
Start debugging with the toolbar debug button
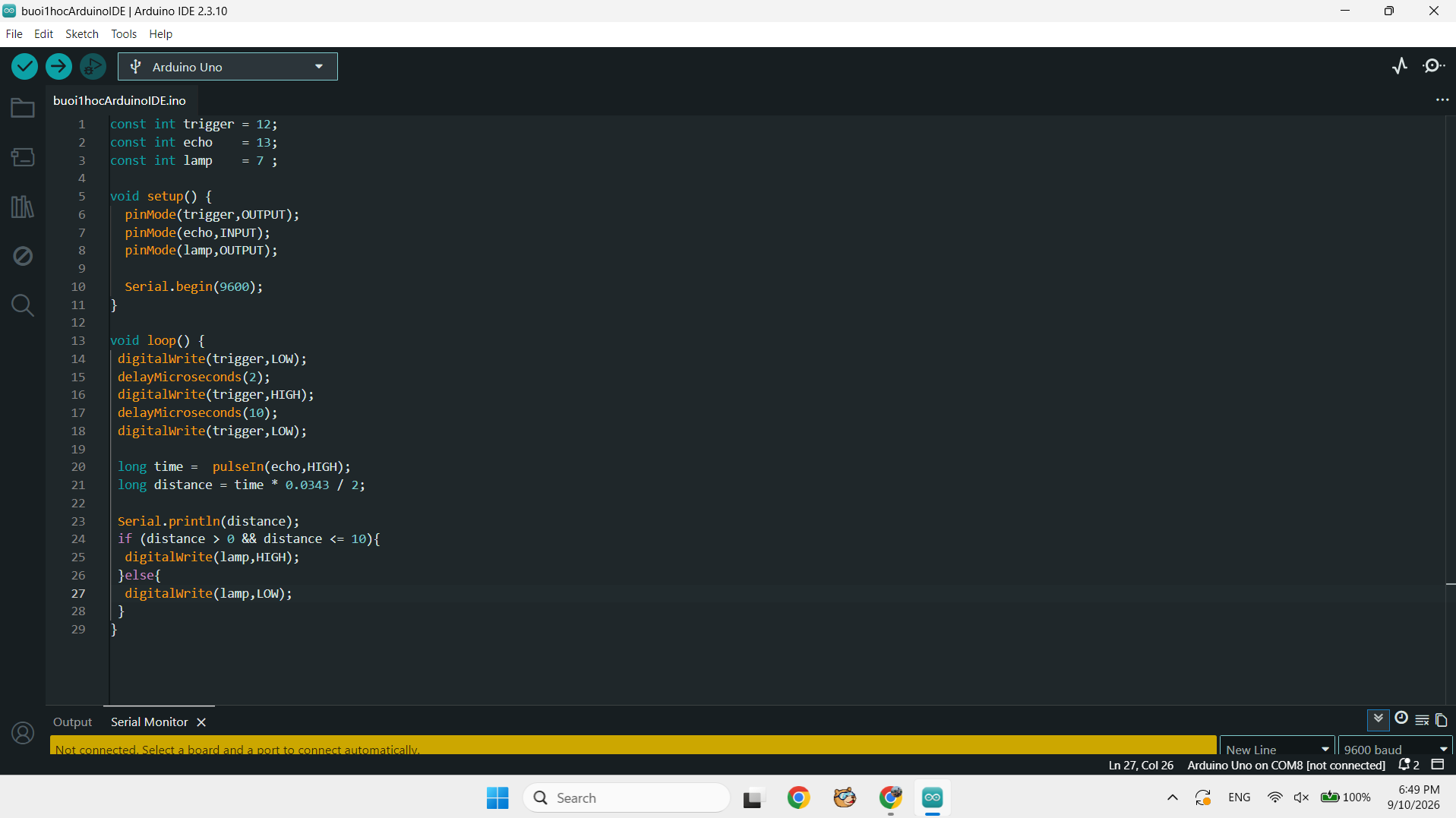click(93, 67)
